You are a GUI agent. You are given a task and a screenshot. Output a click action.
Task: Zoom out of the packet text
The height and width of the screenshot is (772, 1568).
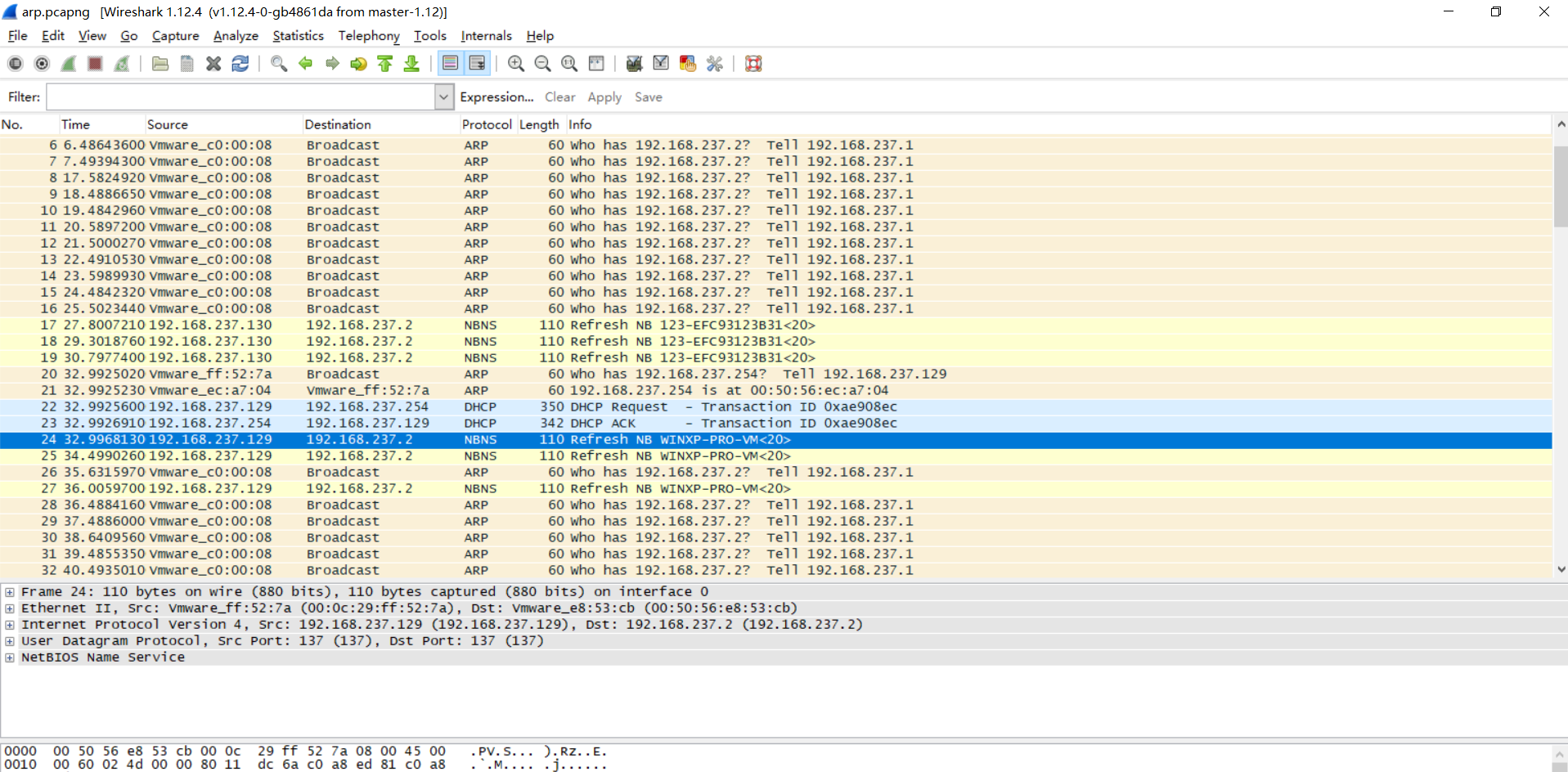[x=542, y=64]
